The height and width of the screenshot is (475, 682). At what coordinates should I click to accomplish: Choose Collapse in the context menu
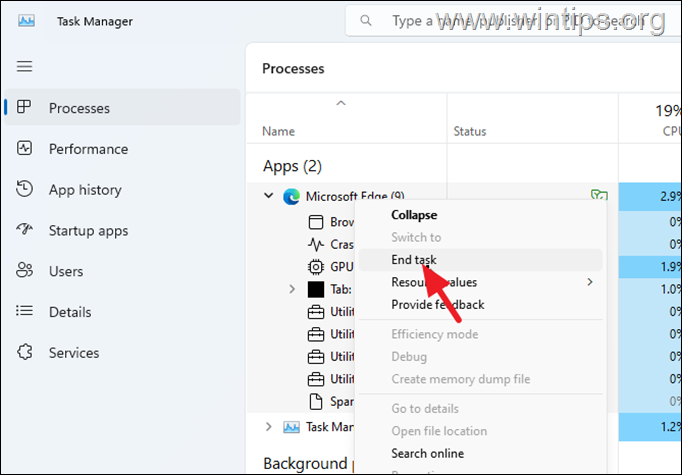coord(481,215)
